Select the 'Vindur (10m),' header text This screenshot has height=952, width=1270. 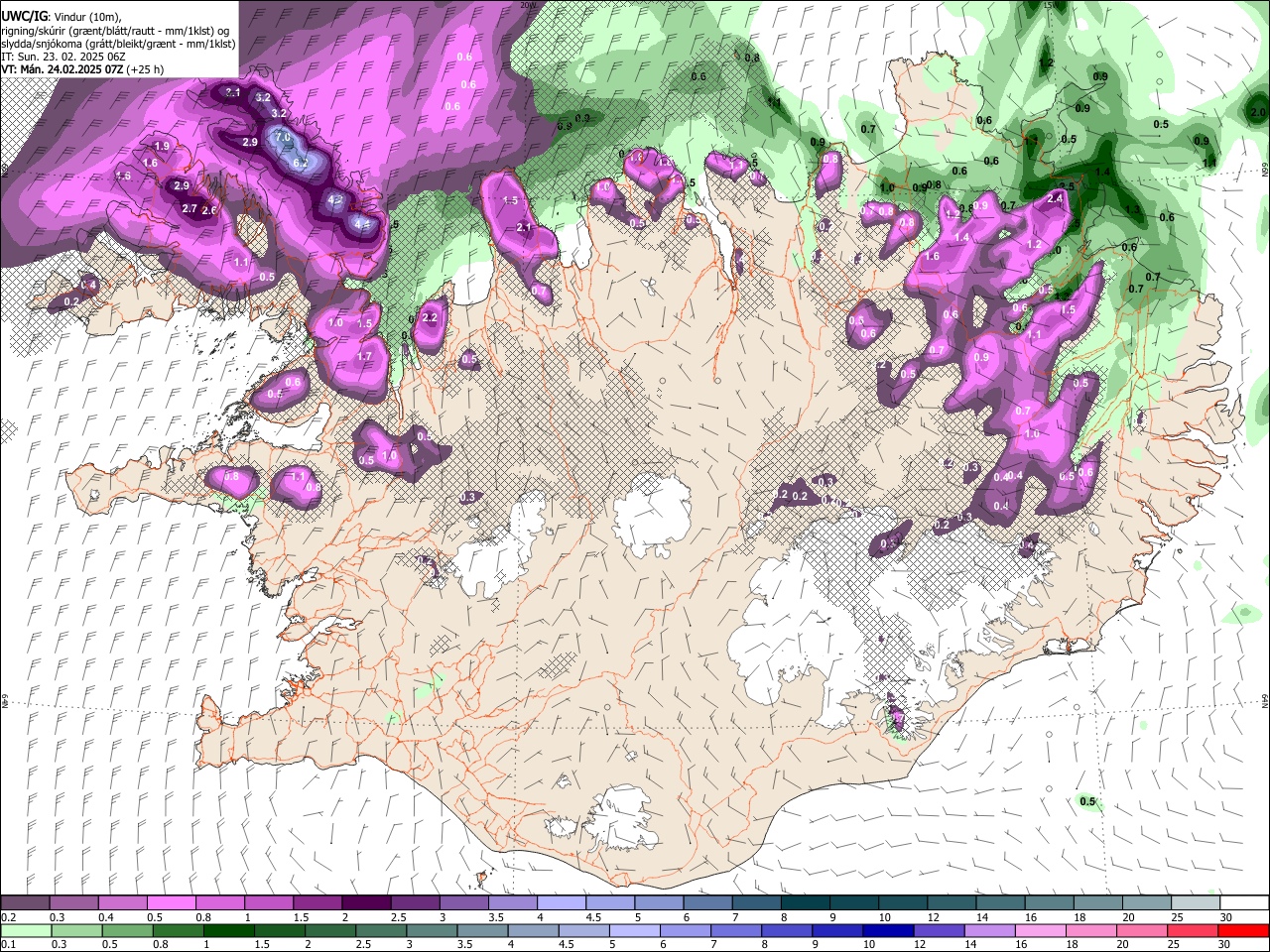[88, 17]
